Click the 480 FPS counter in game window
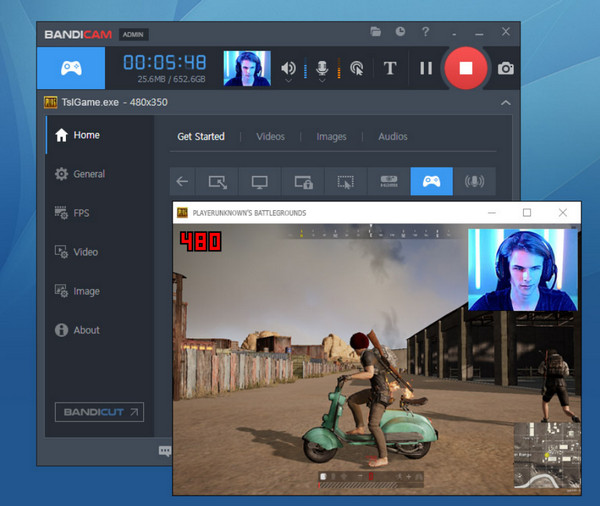 coord(201,242)
